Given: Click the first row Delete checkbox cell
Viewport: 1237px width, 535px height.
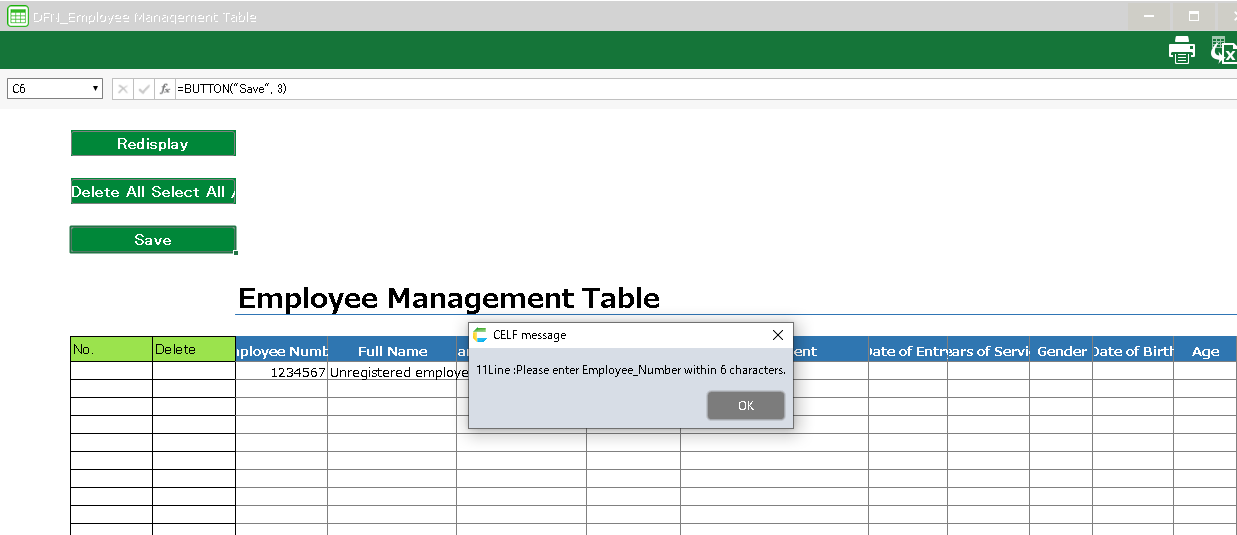Looking at the screenshot, I should click(193, 372).
